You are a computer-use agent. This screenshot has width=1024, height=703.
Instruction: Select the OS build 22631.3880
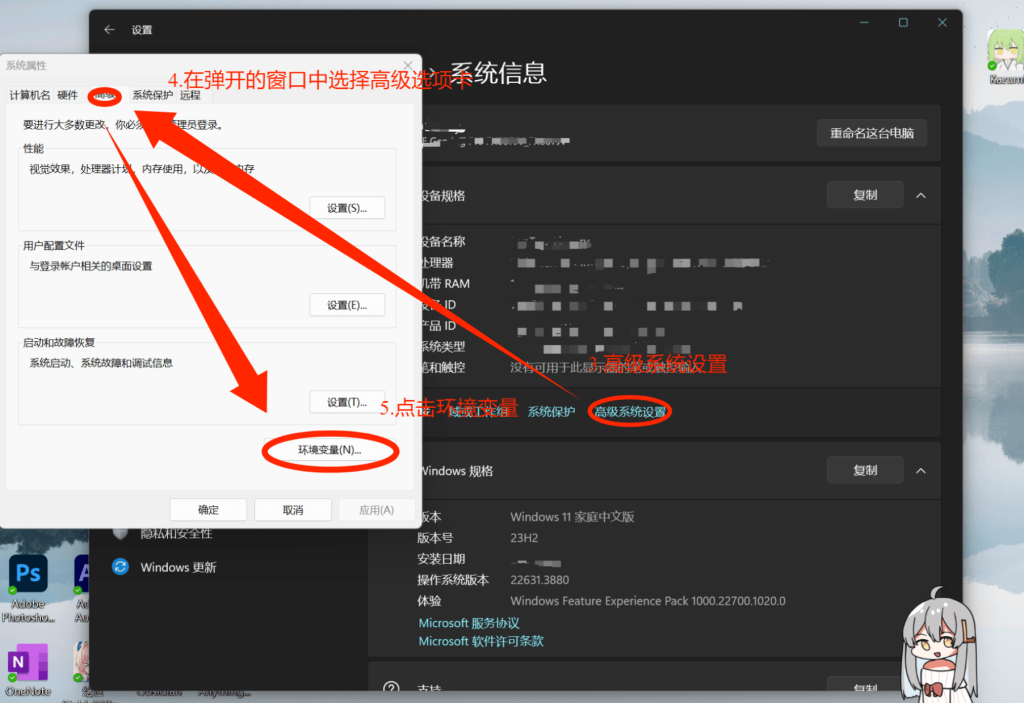(539, 580)
